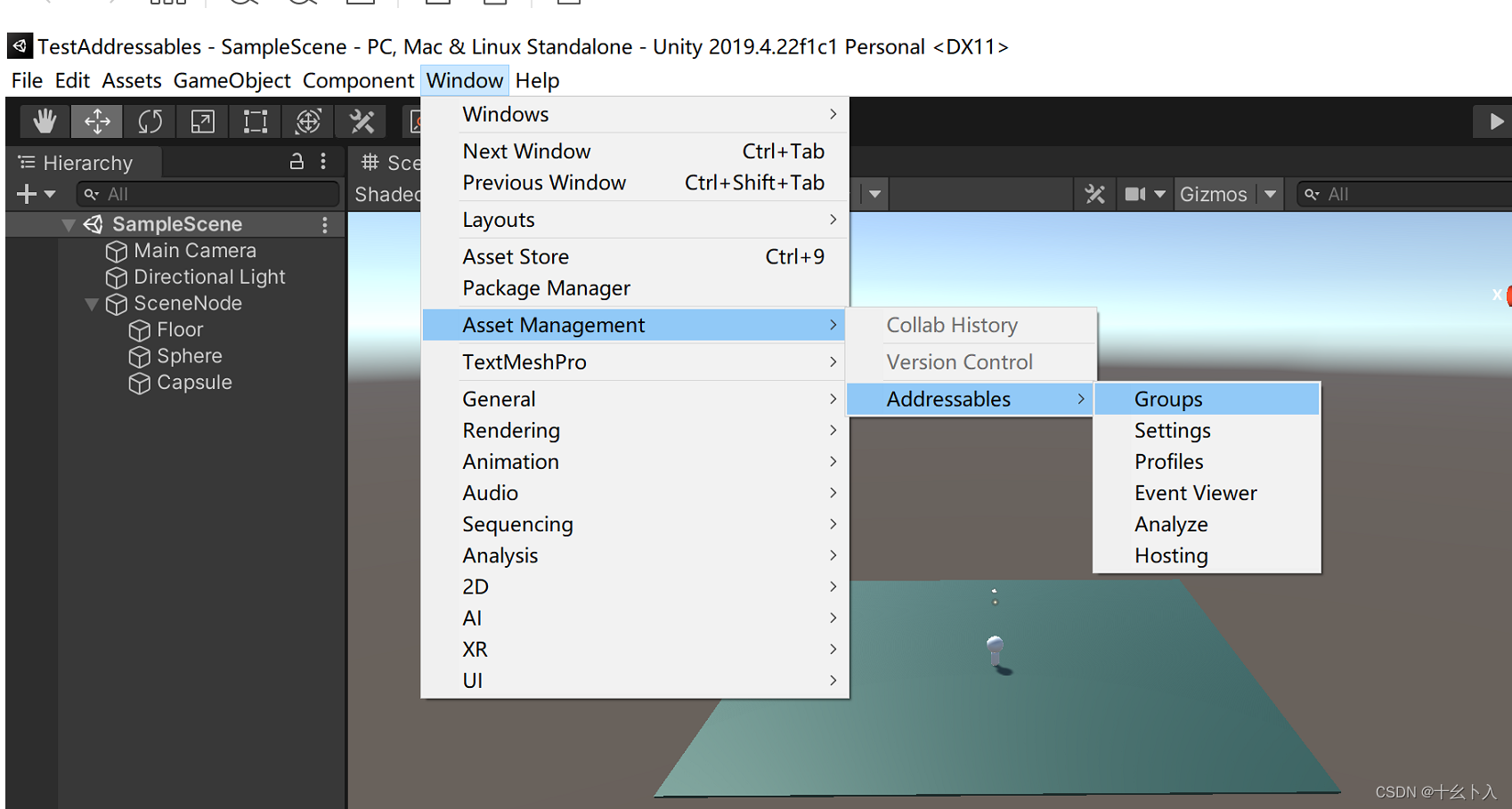Select the Scale tool
This screenshot has width=1512, height=809.
(202, 121)
